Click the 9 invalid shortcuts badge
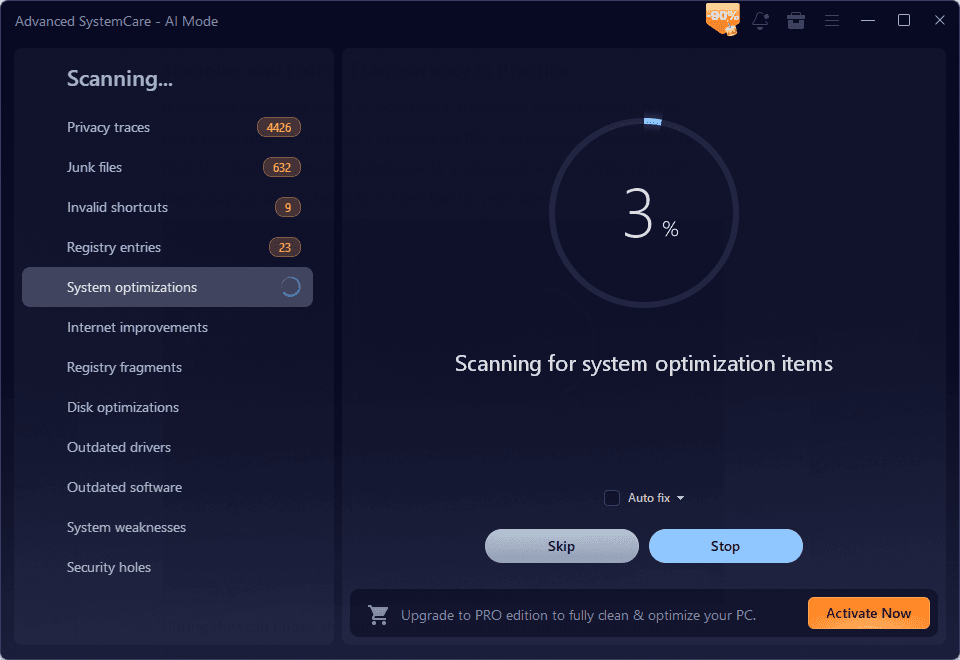This screenshot has width=960, height=660. [x=288, y=207]
